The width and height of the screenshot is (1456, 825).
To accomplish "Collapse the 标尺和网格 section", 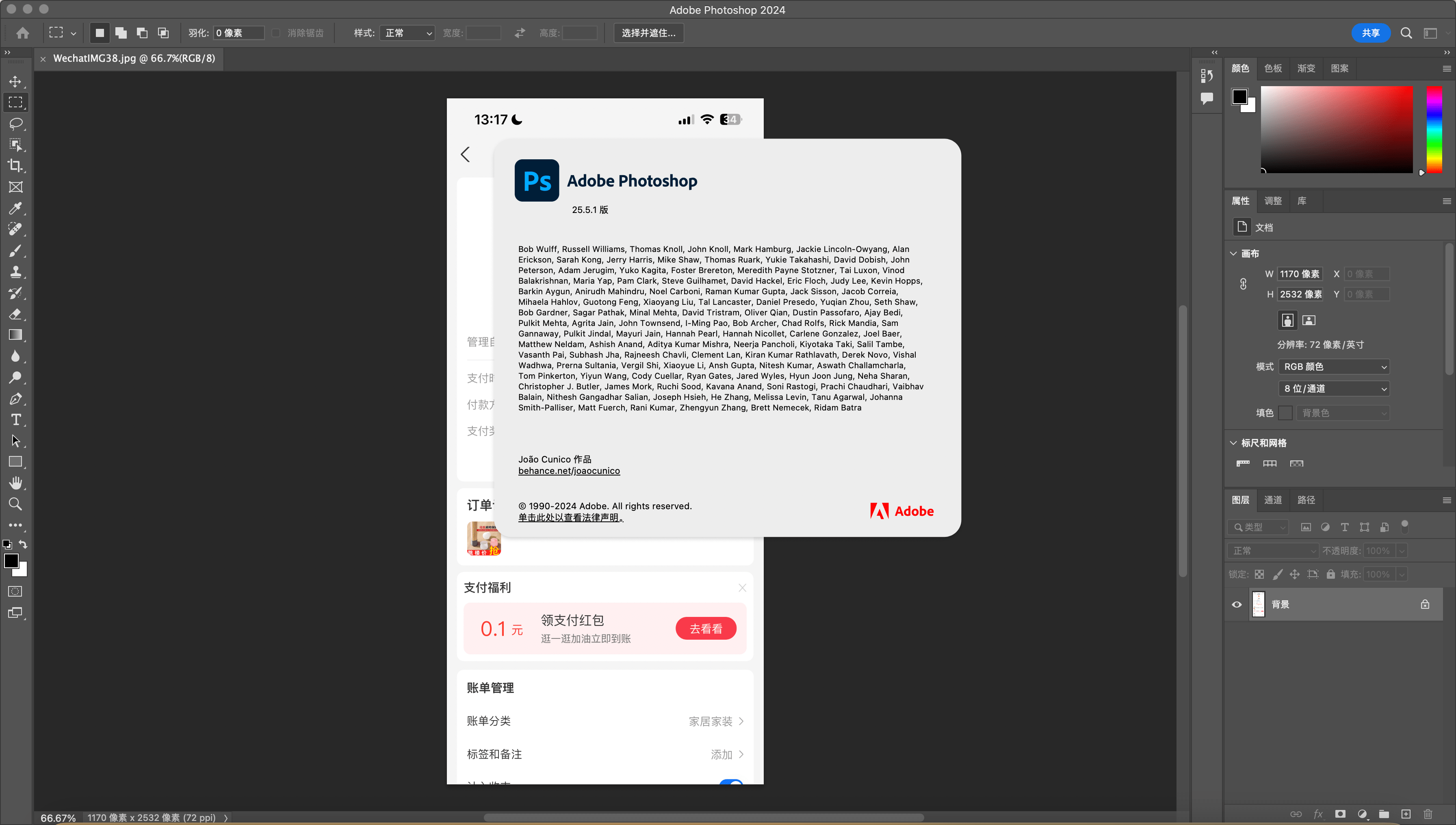I will point(1233,443).
